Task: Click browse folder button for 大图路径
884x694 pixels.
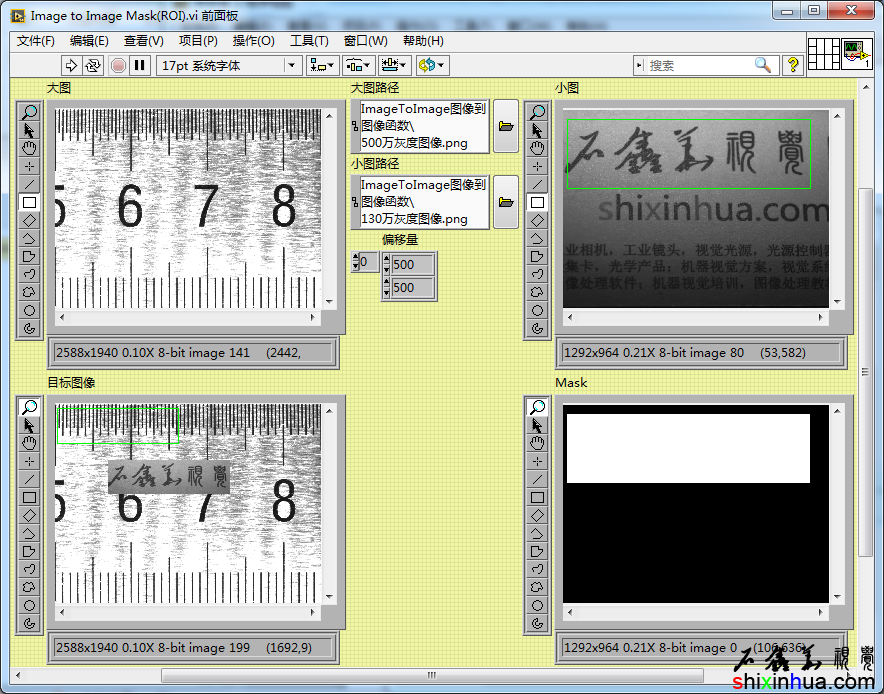Action: click(x=506, y=126)
